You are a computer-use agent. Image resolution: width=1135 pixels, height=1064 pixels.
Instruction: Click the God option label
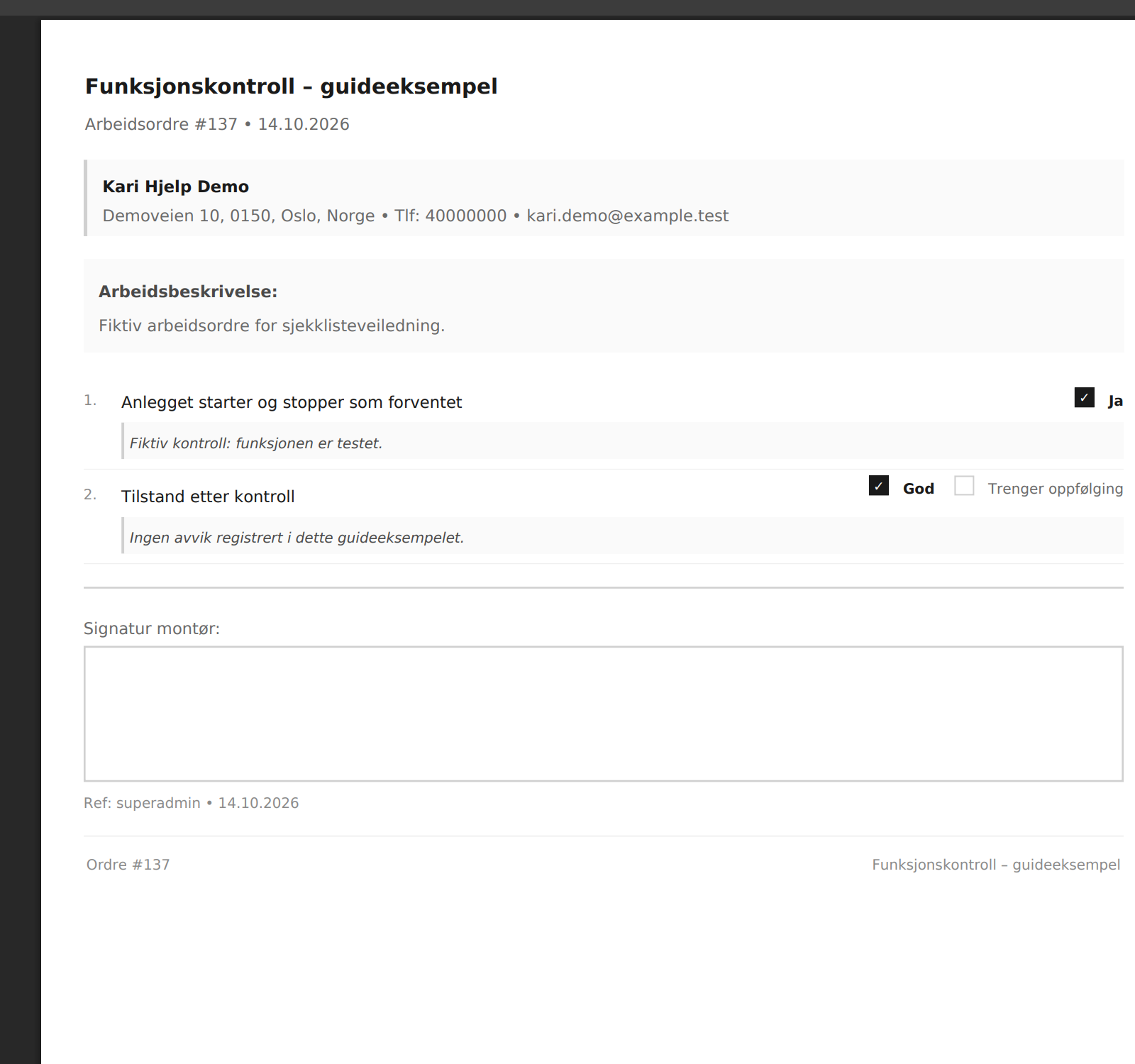[x=919, y=489]
